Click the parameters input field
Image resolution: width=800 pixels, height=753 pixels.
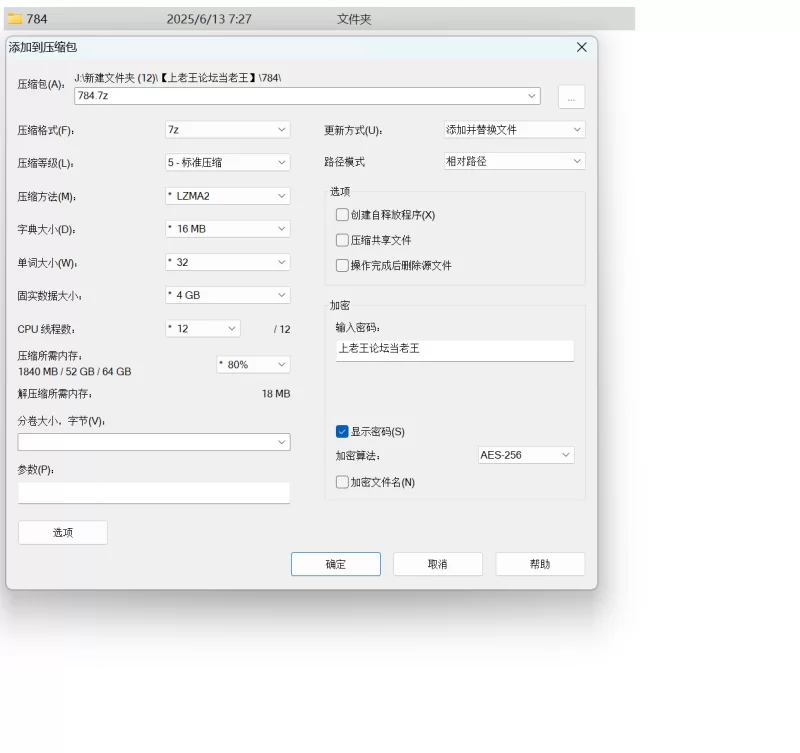click(154, 493)
